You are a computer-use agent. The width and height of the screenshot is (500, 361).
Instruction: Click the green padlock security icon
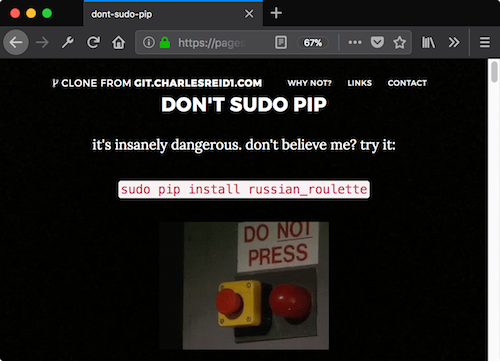pyautogui.click(x=165, y=42)
